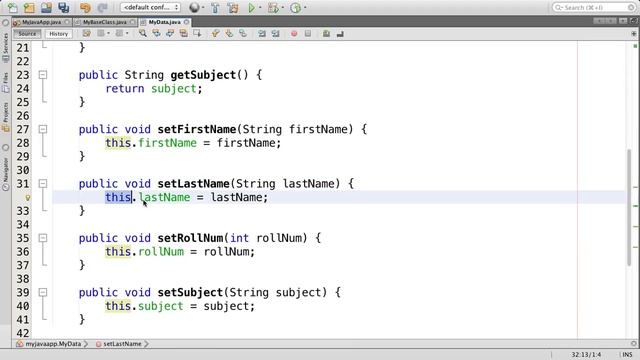Go to the Previous Bookmark icon
The width and height of the screenshot is (640, 360).
pyautogui.click(x=216, y=33)
